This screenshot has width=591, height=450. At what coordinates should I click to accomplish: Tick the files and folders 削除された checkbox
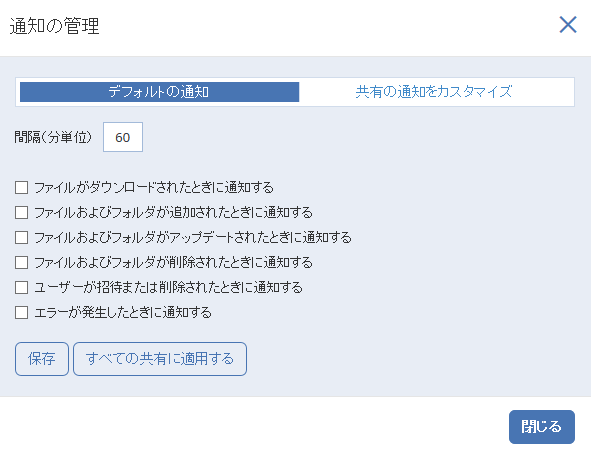(x=21, y=262)
